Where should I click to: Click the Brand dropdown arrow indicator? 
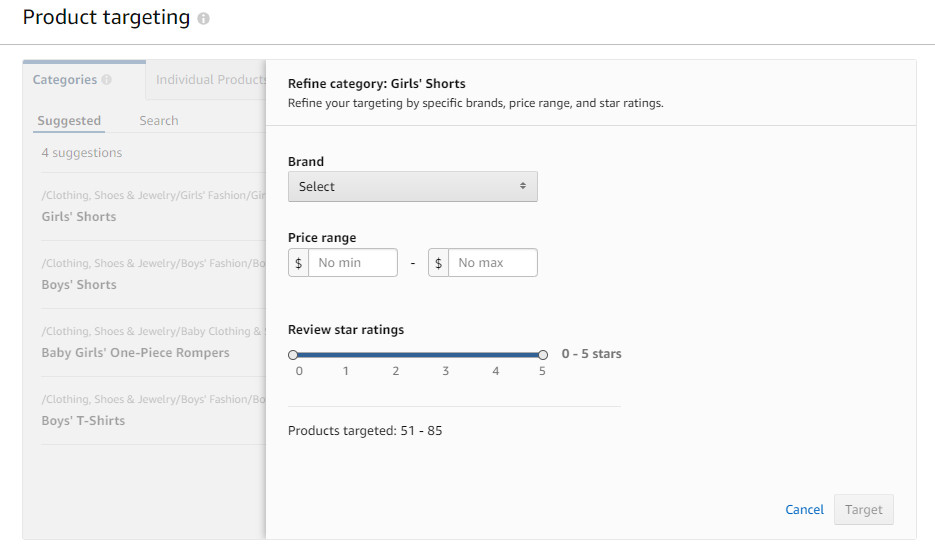pyautogui.click(x=522, y=187)
